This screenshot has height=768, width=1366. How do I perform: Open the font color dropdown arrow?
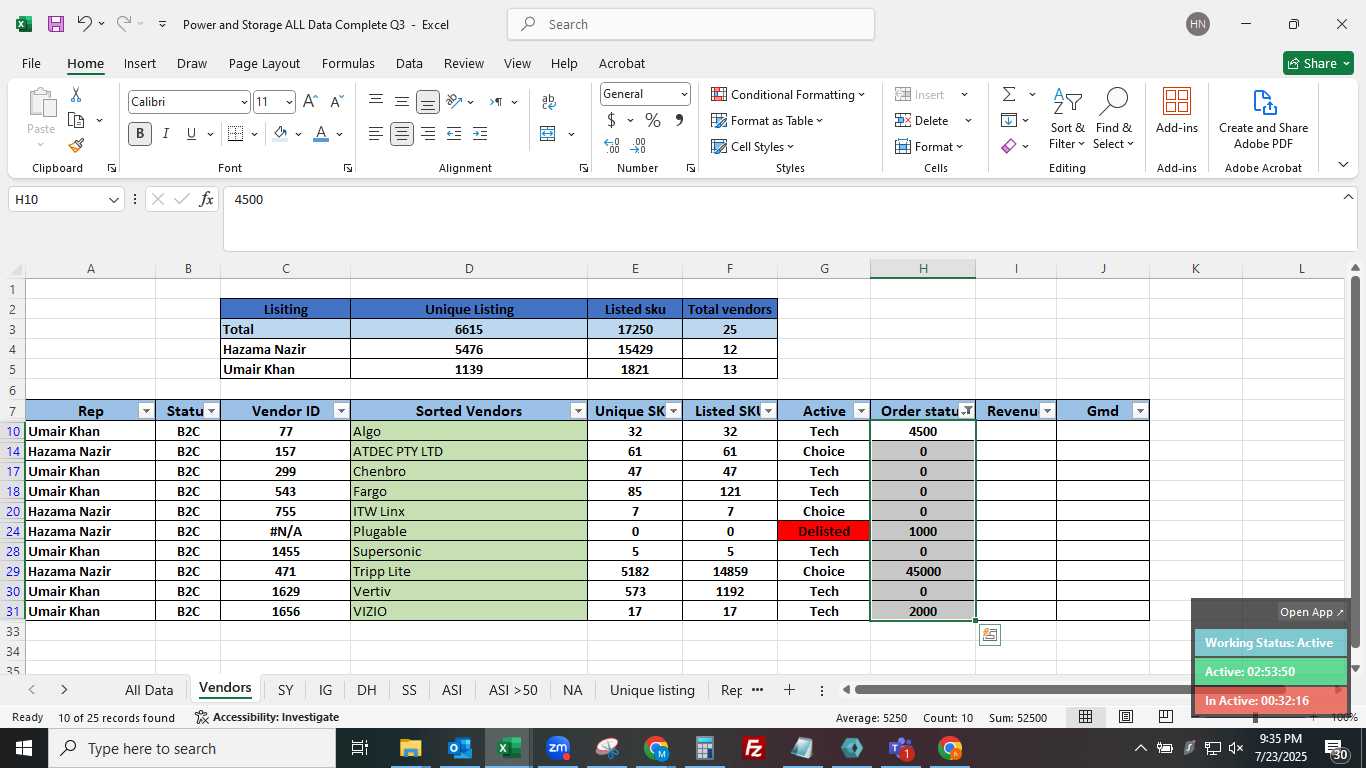pos(339,134)
